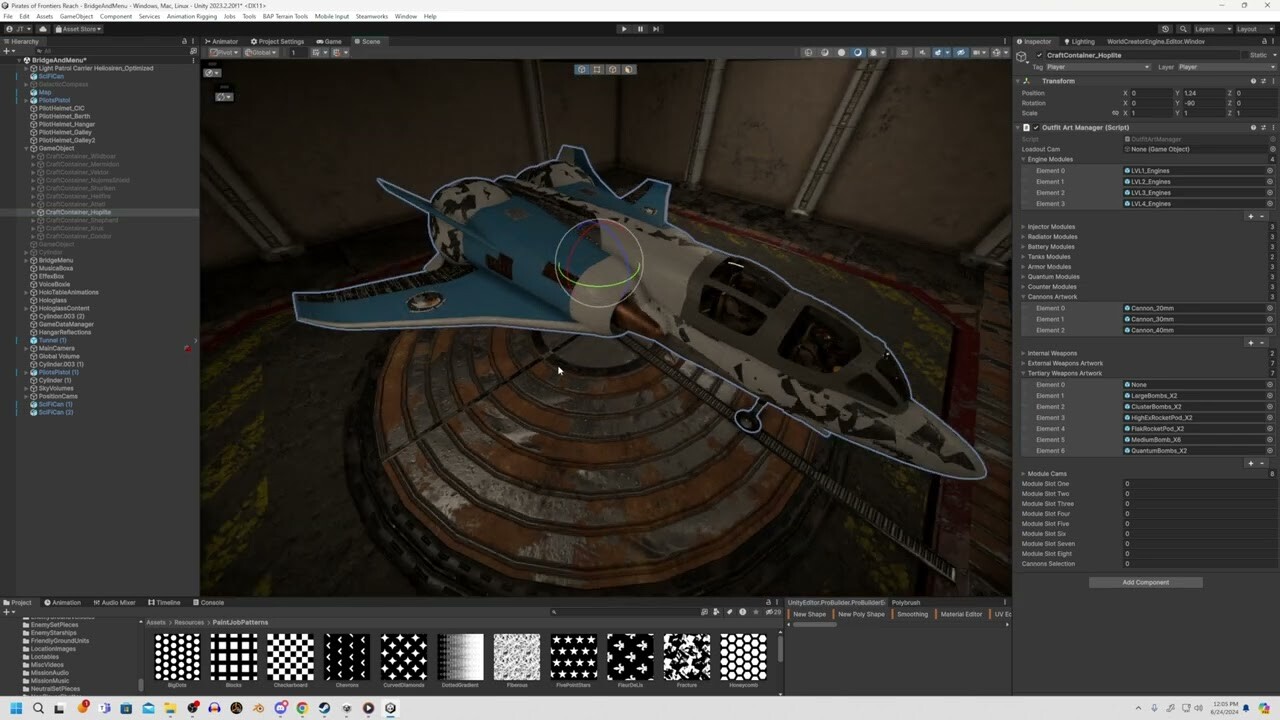Enable the Static checkbox in Inspector
The image size is (1280, 720).
[1244, 57]
